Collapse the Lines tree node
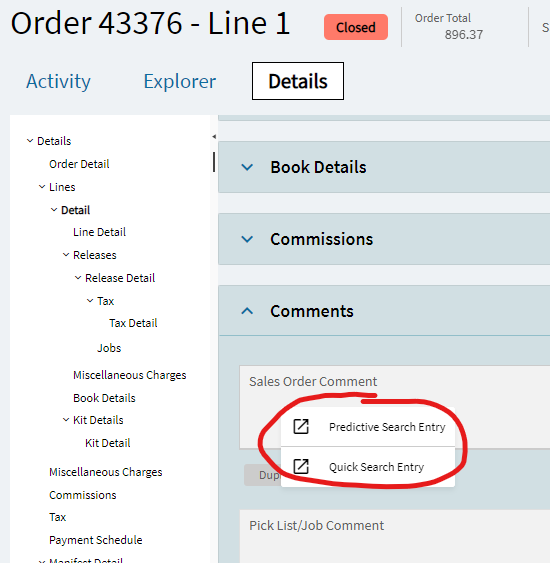 [42, 187]
